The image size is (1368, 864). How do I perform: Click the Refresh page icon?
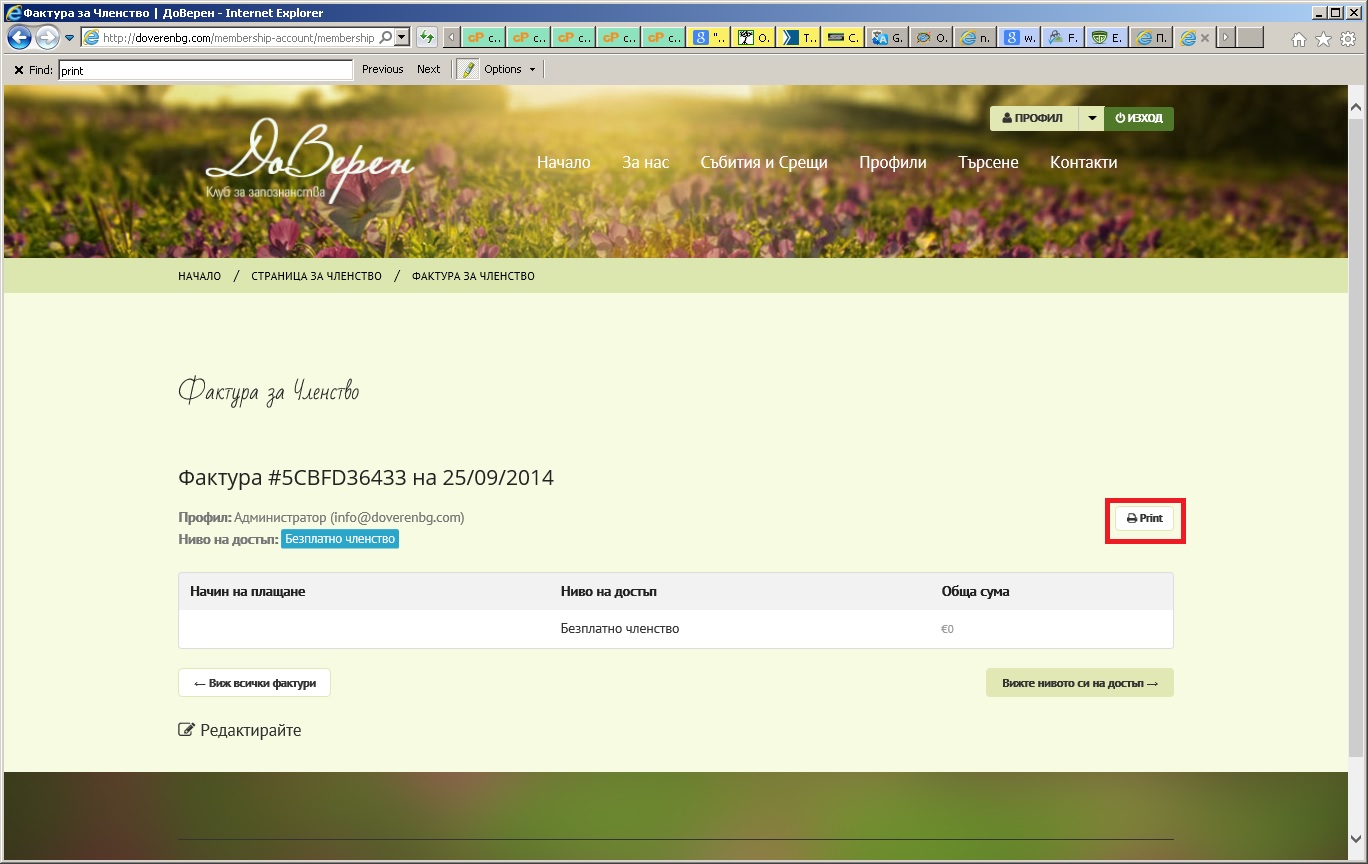click(x=427, y=38)
